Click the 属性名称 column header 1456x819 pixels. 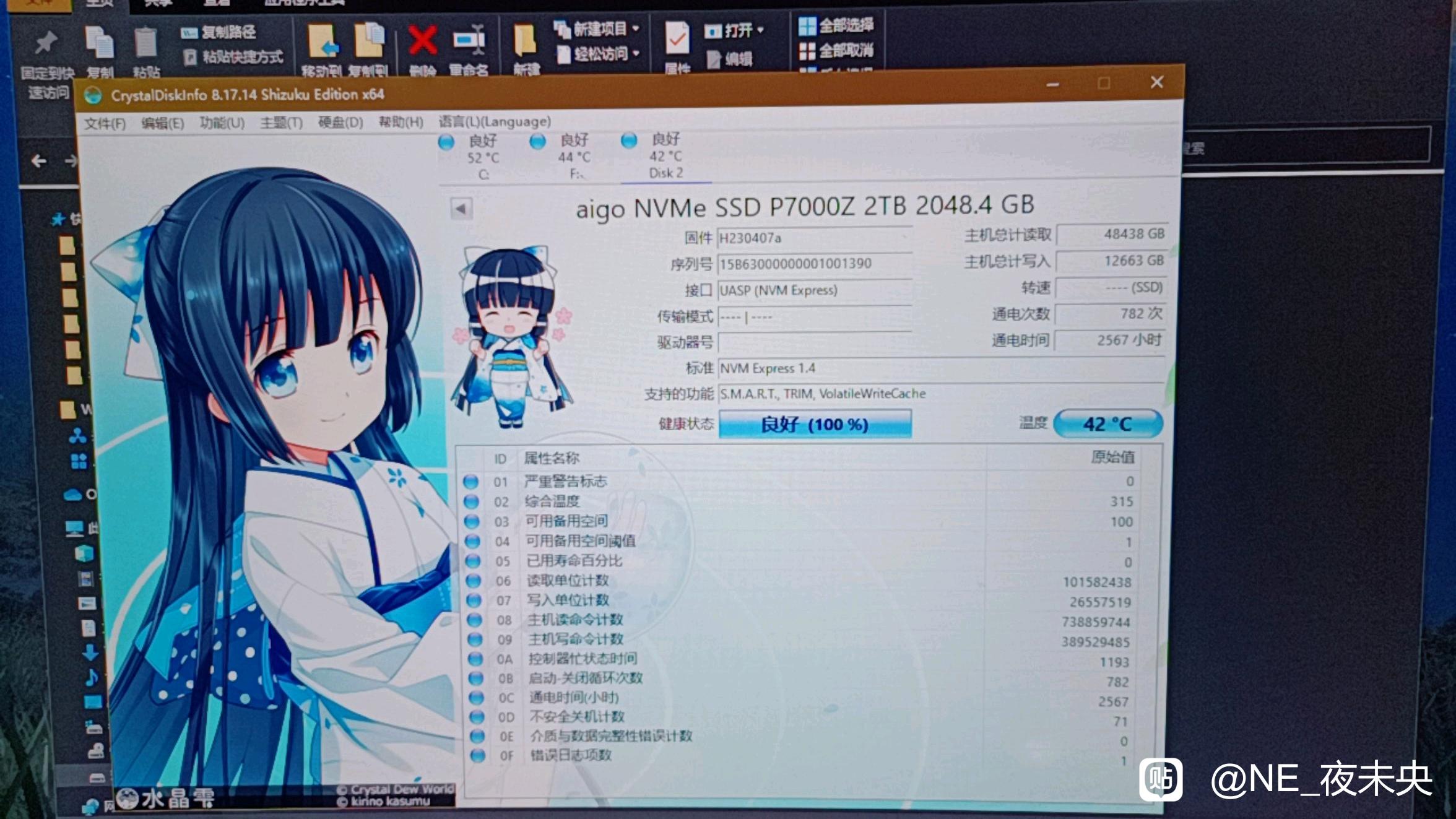[x=552, y=458]
